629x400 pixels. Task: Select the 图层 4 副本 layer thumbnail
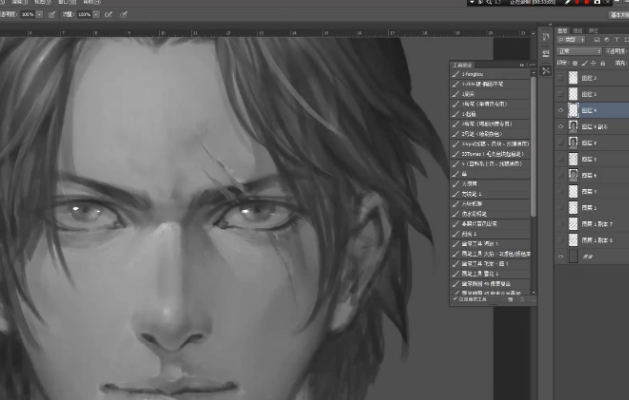pos(574,127)
